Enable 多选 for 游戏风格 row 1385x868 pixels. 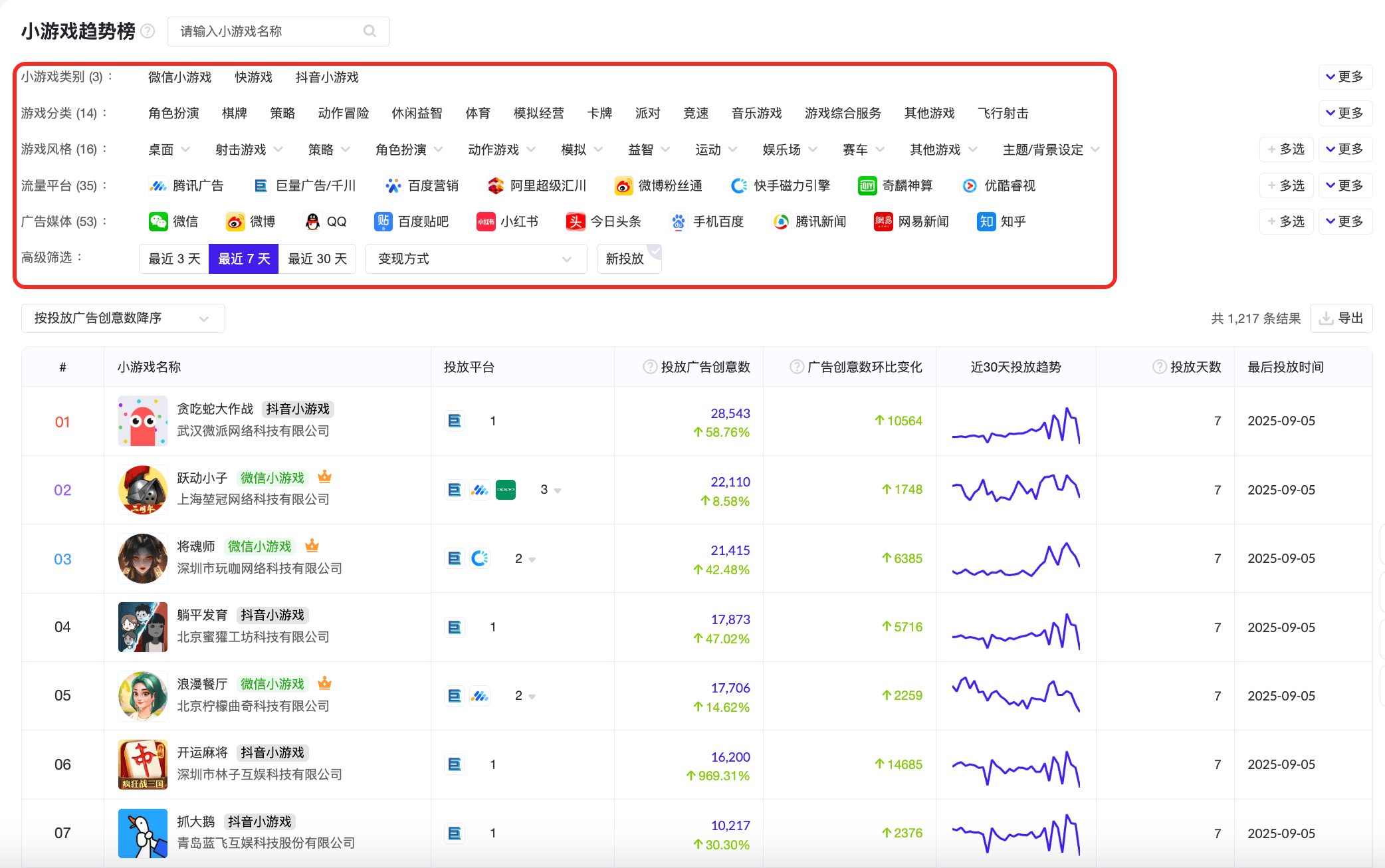pos(1285,150)
